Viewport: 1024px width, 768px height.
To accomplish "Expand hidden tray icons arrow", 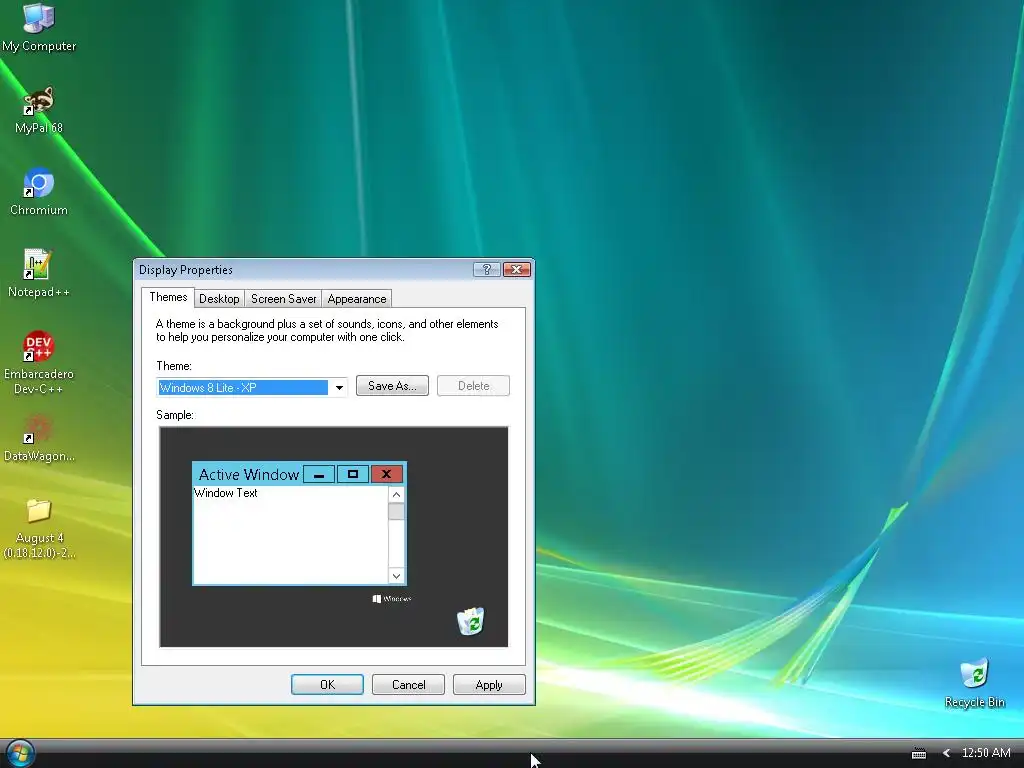I will [x=946, y=753].
